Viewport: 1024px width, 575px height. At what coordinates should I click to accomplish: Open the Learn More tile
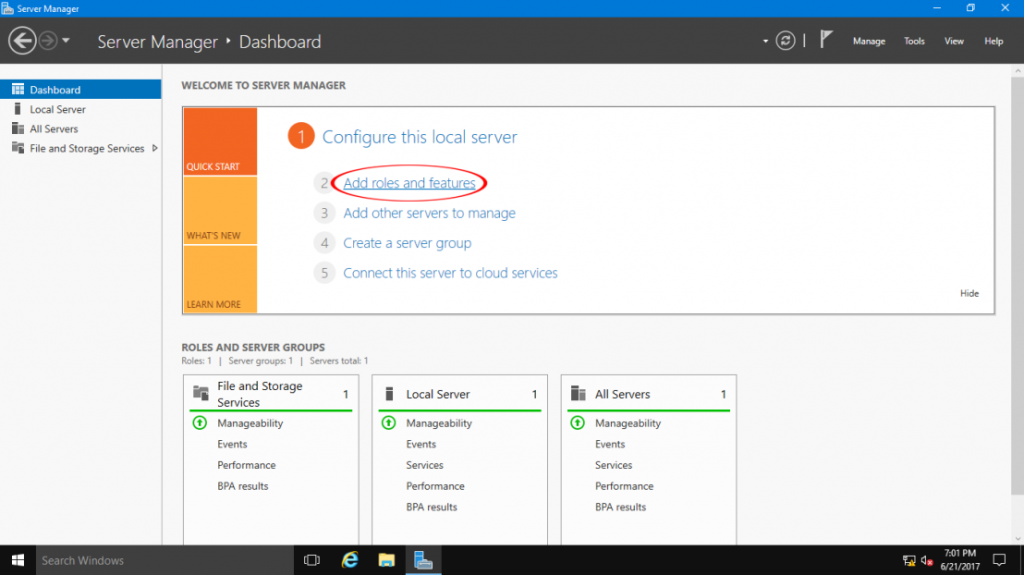tap(220, 279)
